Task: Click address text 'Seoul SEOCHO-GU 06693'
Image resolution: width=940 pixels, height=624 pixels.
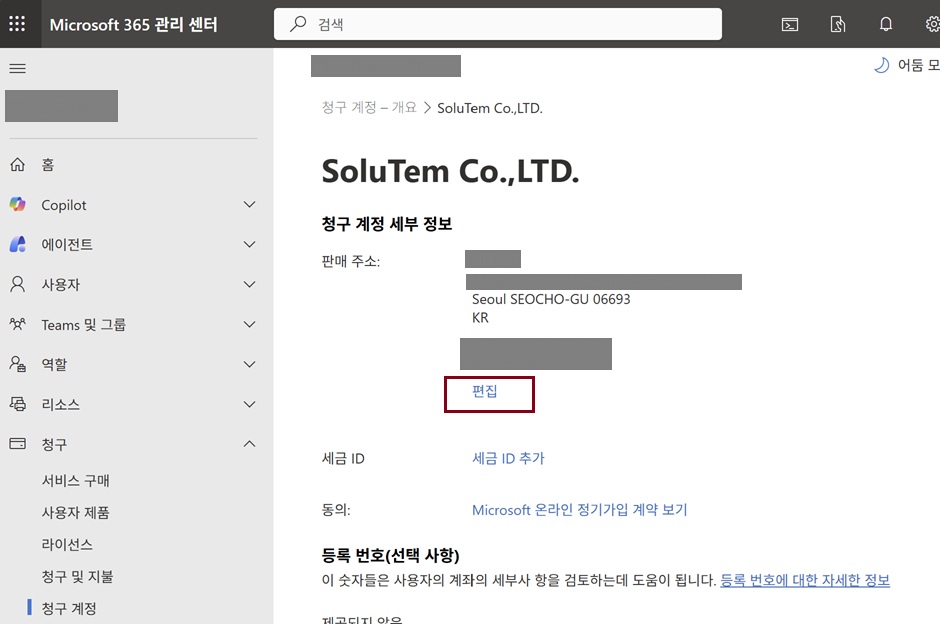Action: pyautogui.click(x=551, y=299)
